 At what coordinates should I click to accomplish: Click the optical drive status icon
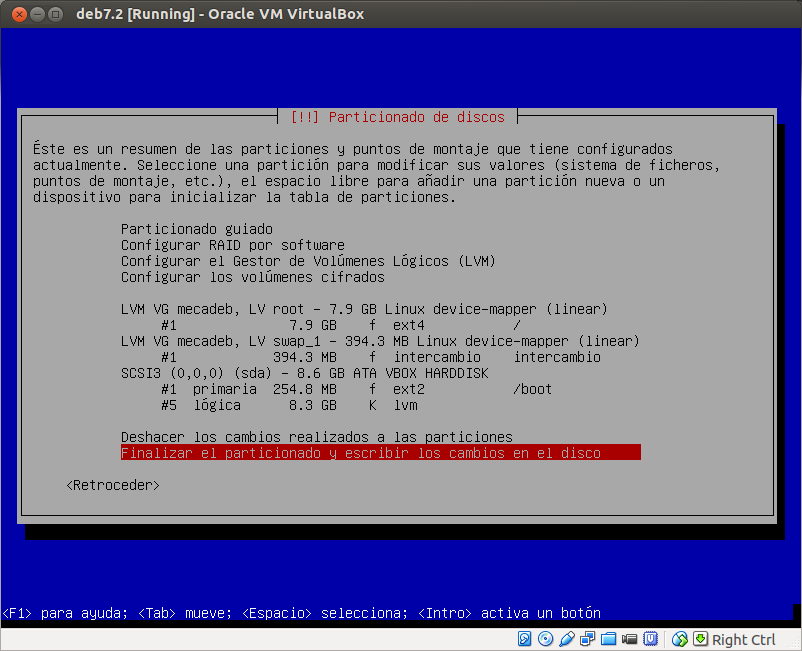click(544, 639)
